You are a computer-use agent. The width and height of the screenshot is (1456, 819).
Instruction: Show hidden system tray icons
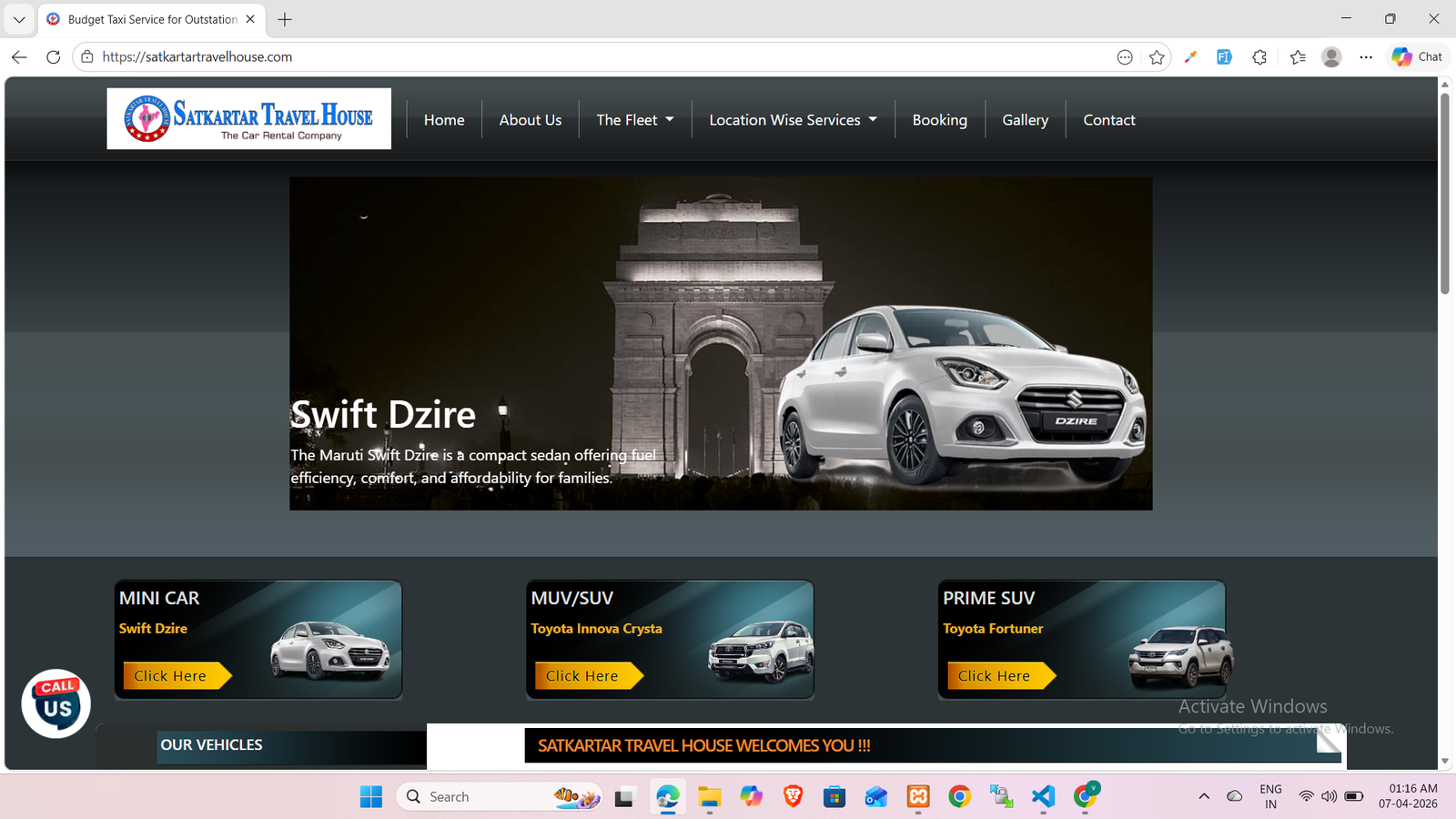1204,796
